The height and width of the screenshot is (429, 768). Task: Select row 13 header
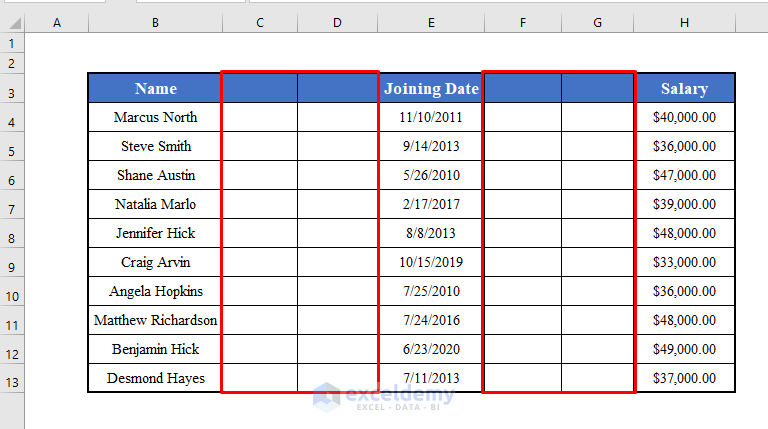(12, 383)
